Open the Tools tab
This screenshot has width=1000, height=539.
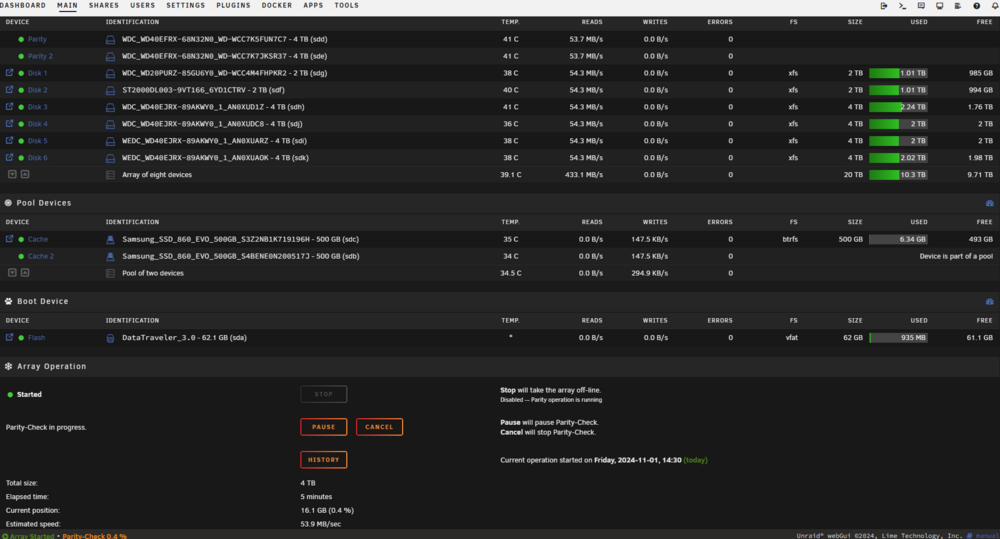pyautogui.click(x=347, y=5)
